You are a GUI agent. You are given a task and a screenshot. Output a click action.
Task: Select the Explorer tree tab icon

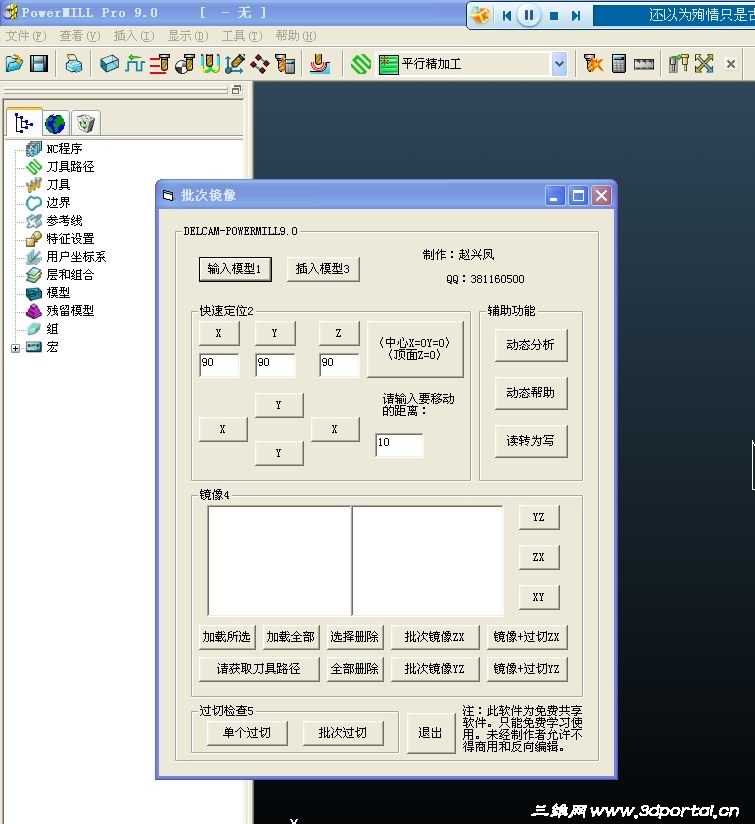(24, 123)
